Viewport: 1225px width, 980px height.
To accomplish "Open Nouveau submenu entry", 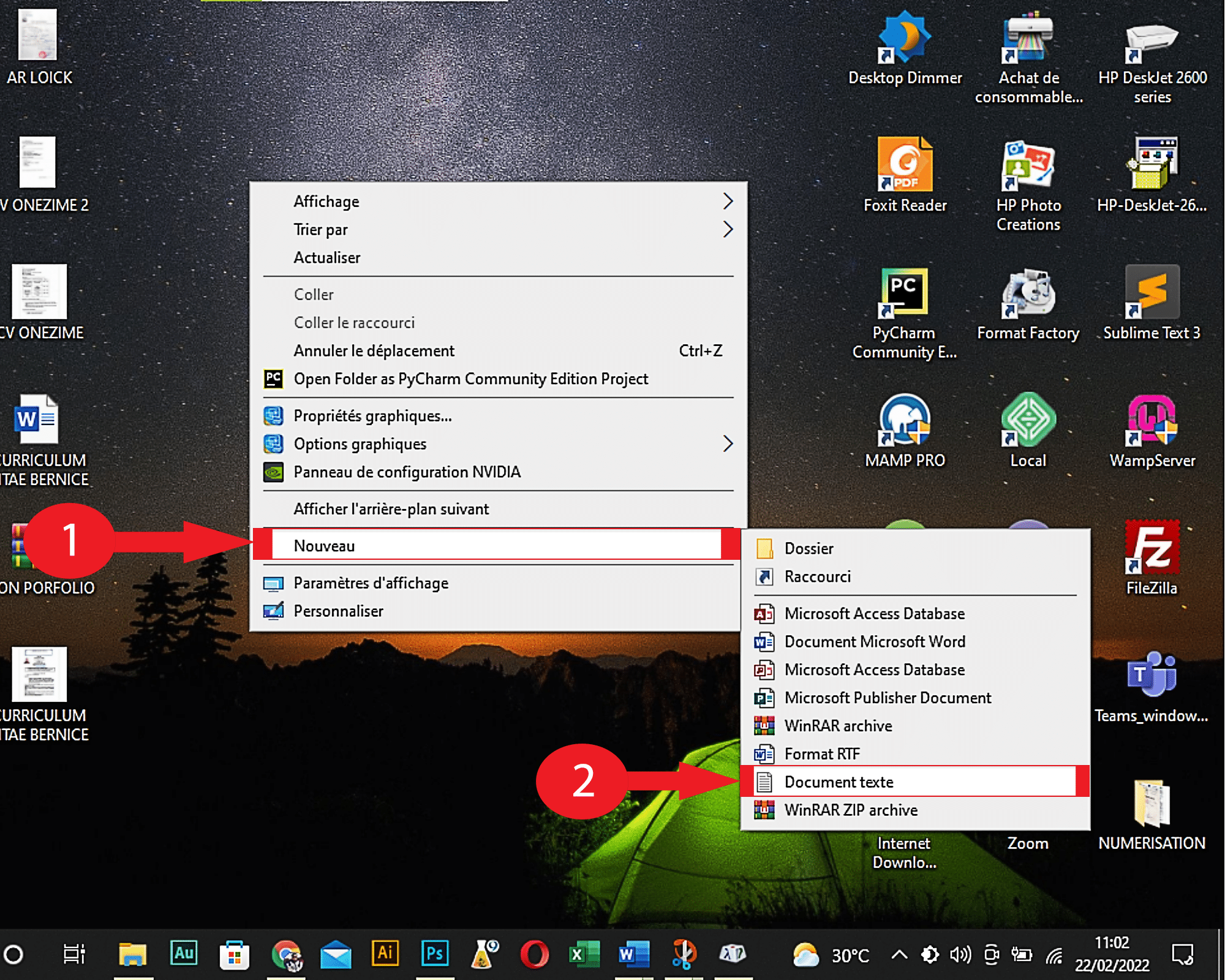I will click(497, 545).
